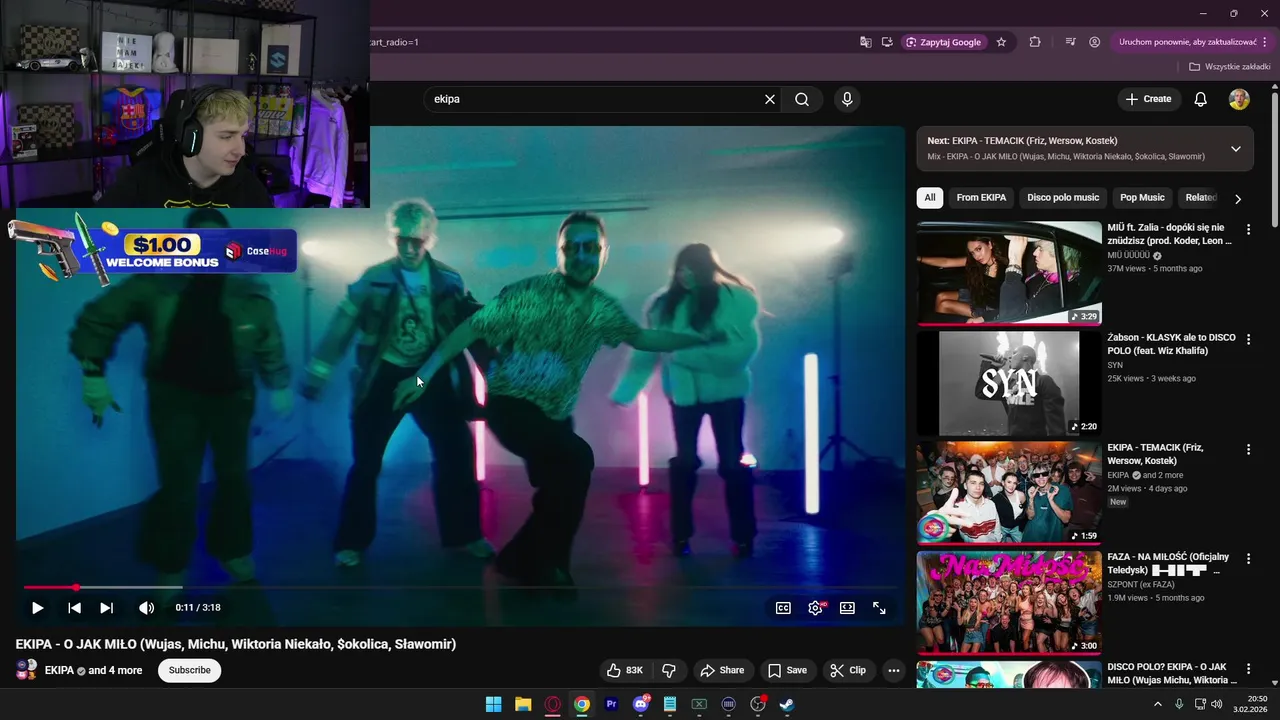Open EKIPA - TEMACIK video thumbnail
This screenshot has height=720, width=1280.
point(1009,493)
